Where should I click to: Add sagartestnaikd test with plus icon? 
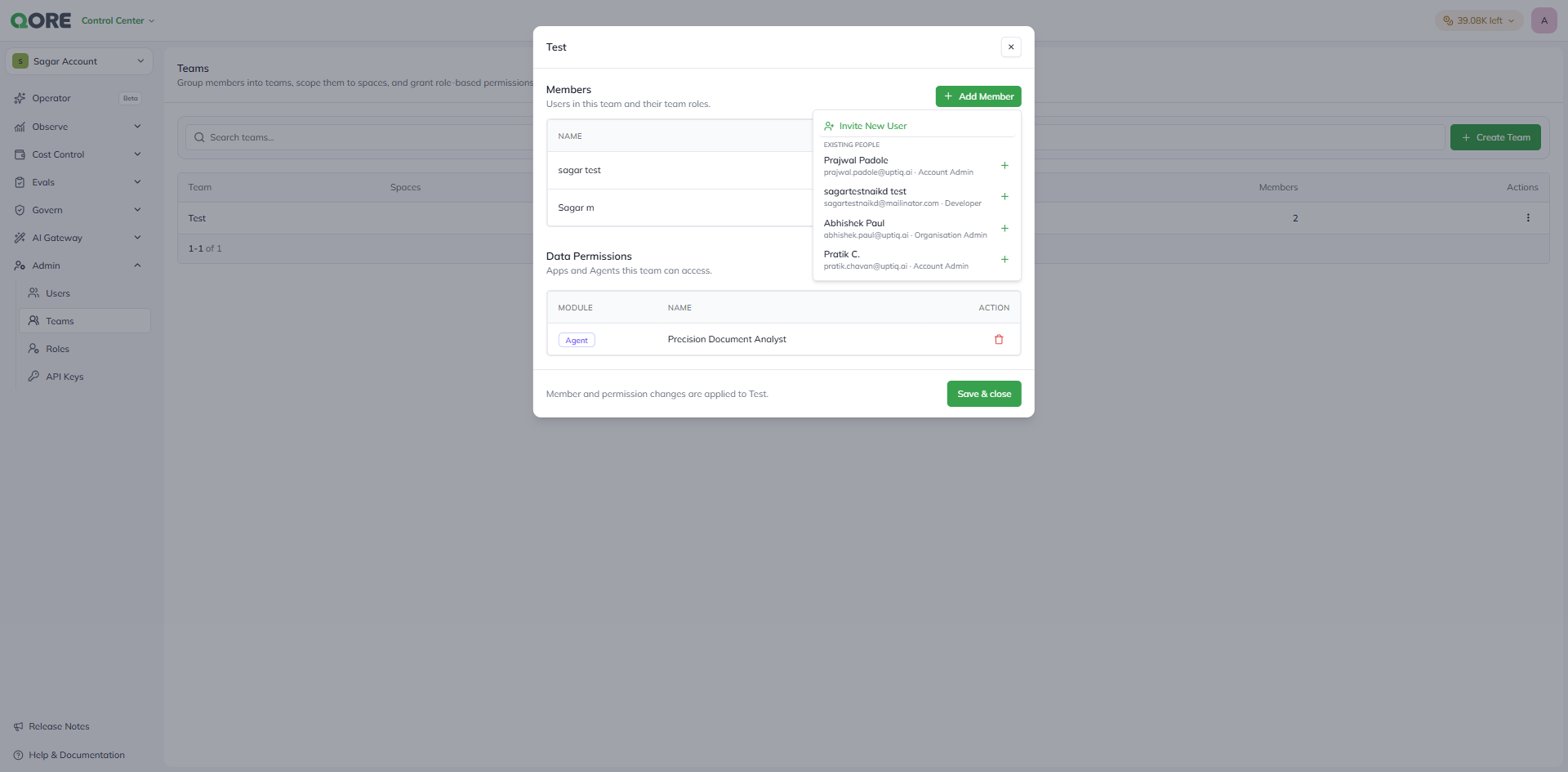pyautogui.click(x=1004, y=197)
